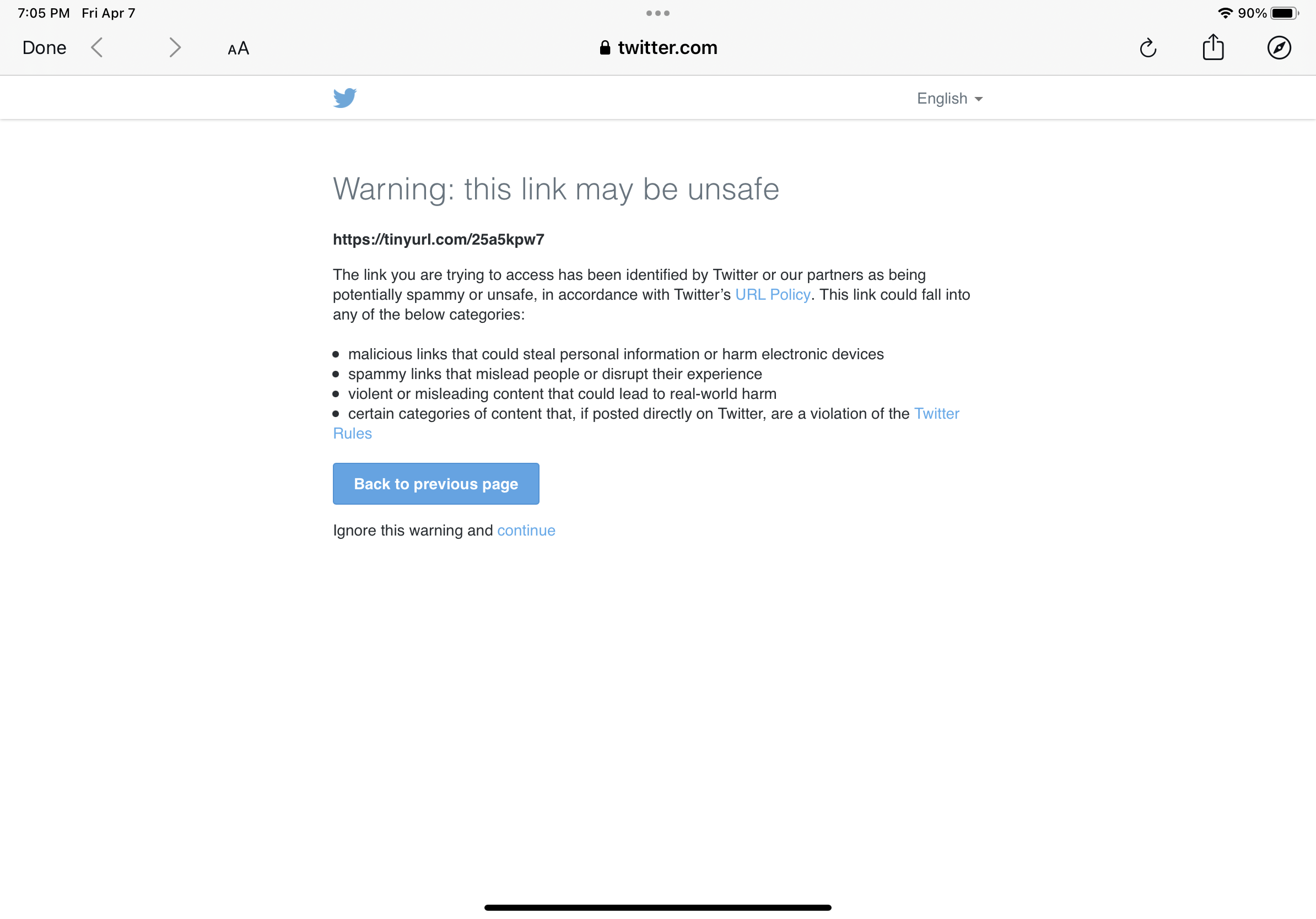The image size is (1316, 919).
Task: Tap the 'Fri Apr 7' date in the status bar
Action: (x=109, y=13)
